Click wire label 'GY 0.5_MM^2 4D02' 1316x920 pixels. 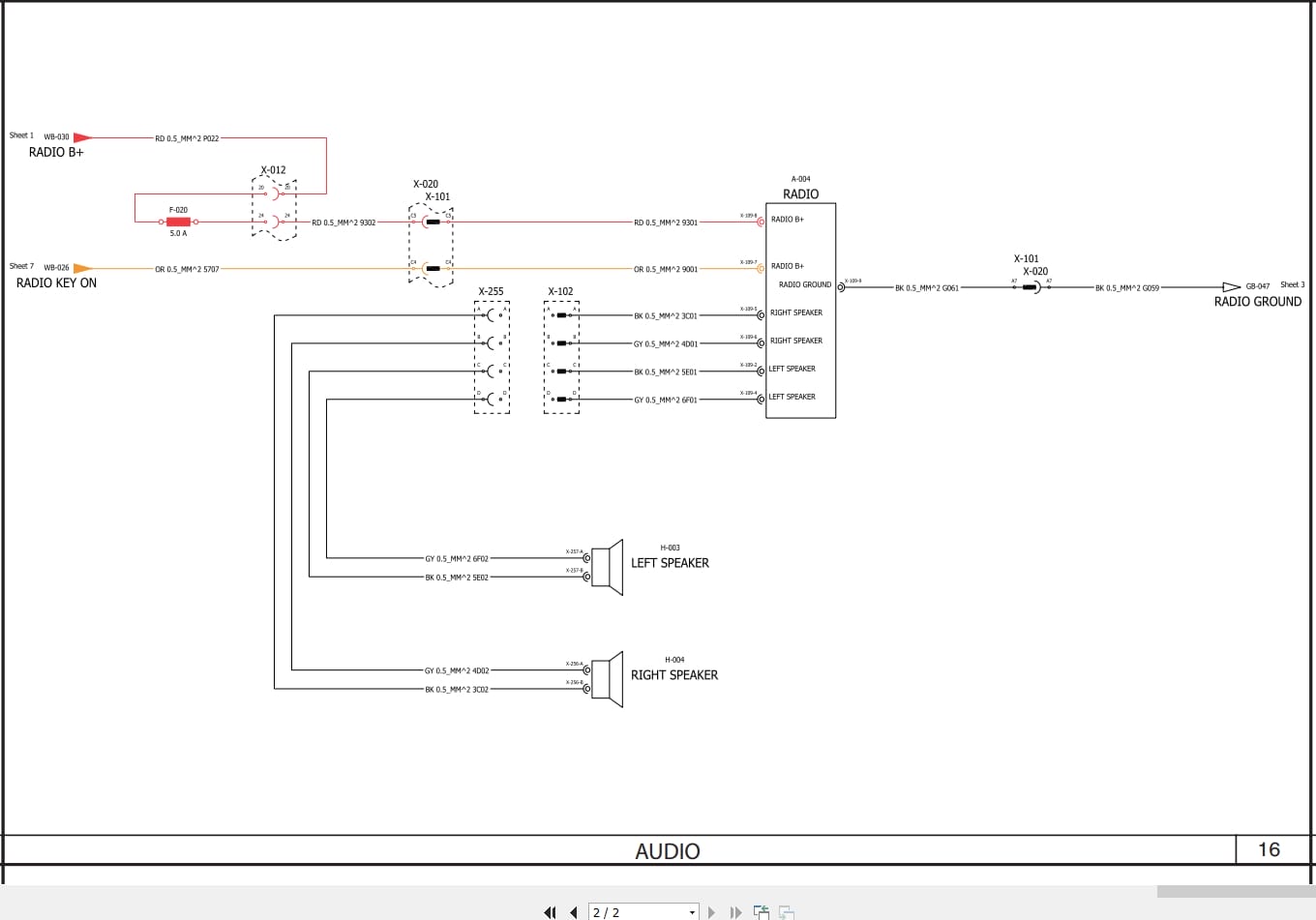(x=457, y=671)
